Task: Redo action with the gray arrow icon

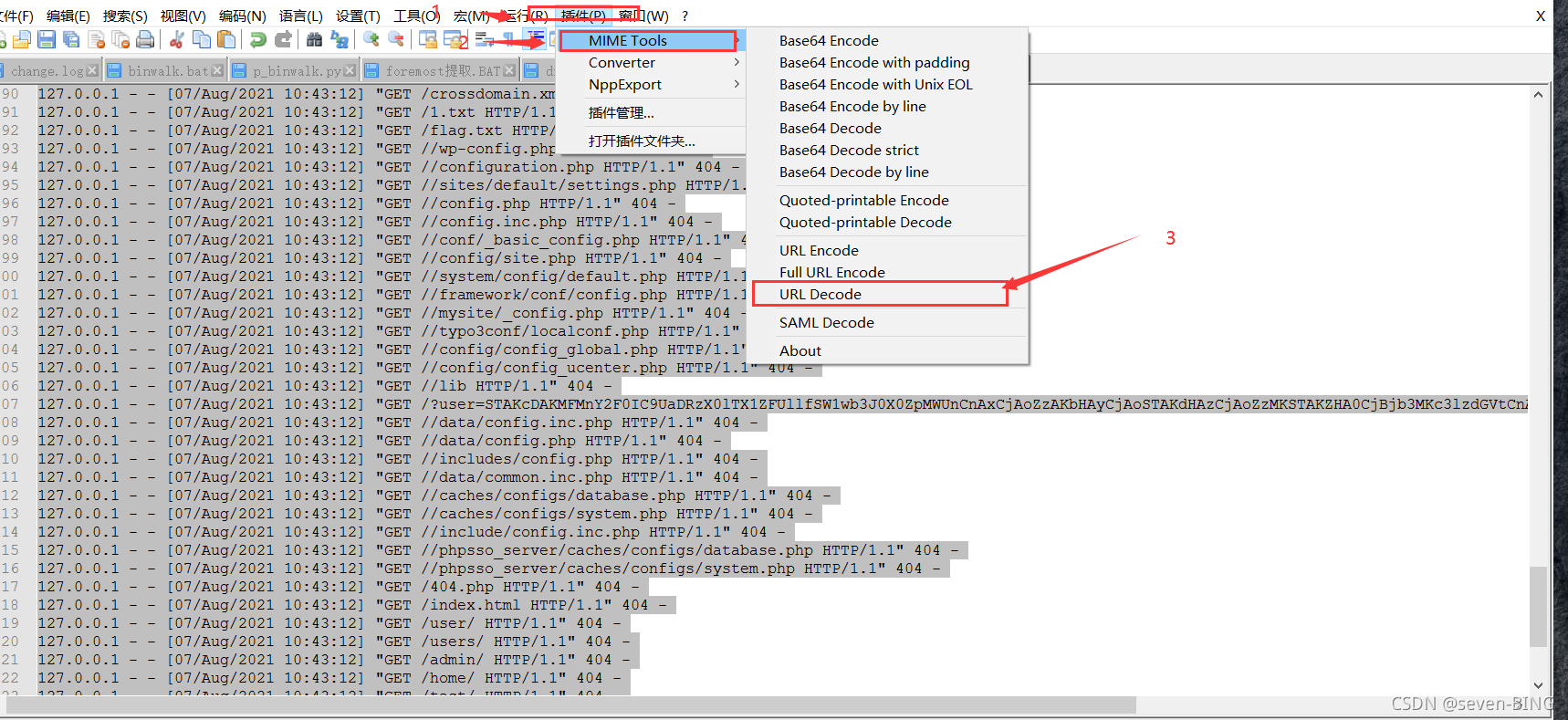Action: tap(283, 39)
